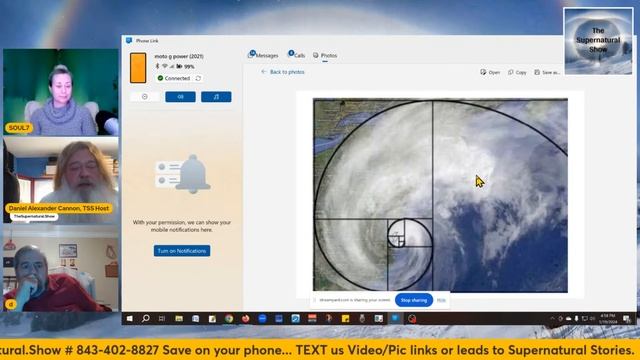Open Windows taskbar search
The image size is (640, 360).
click(145, 319)
